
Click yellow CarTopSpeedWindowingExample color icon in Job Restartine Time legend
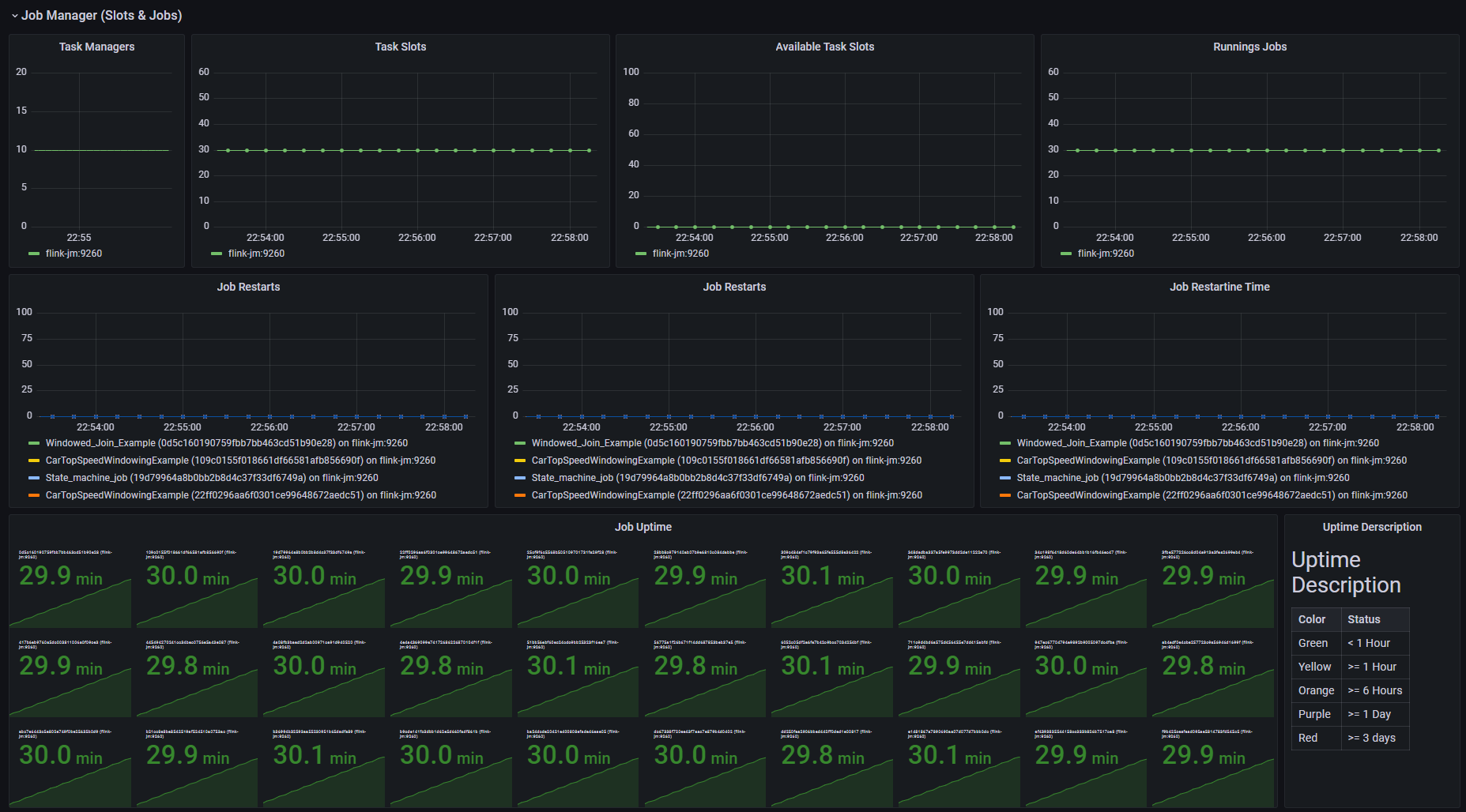click(x=1005, y=461)
